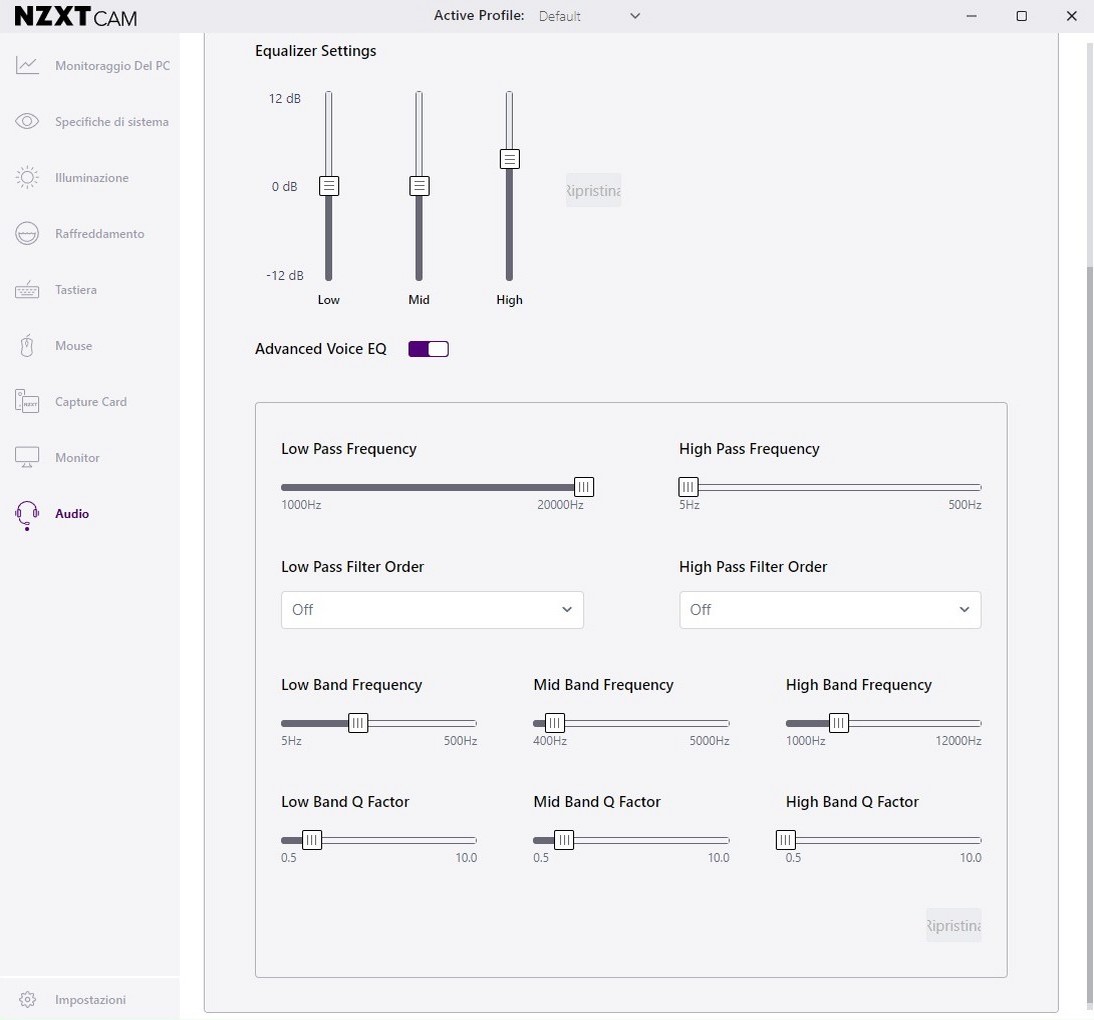Expand the High Pass Filter Order dropdown
Viewport: 1094px width, 1020px height.
coord(830,610)
